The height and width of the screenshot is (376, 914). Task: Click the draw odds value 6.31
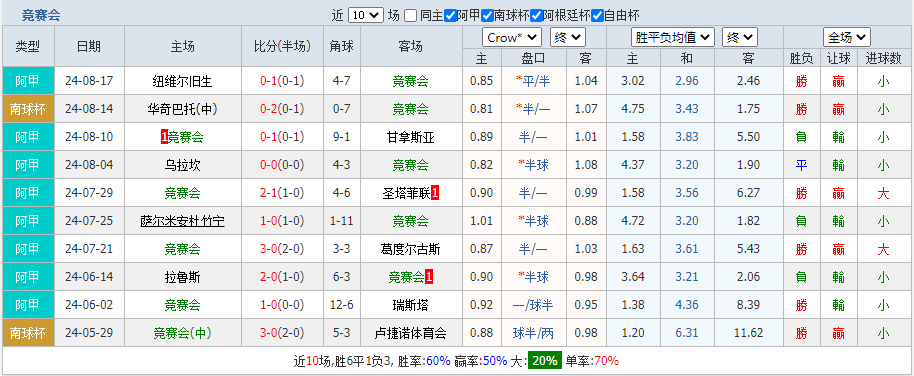pos(687,333)
